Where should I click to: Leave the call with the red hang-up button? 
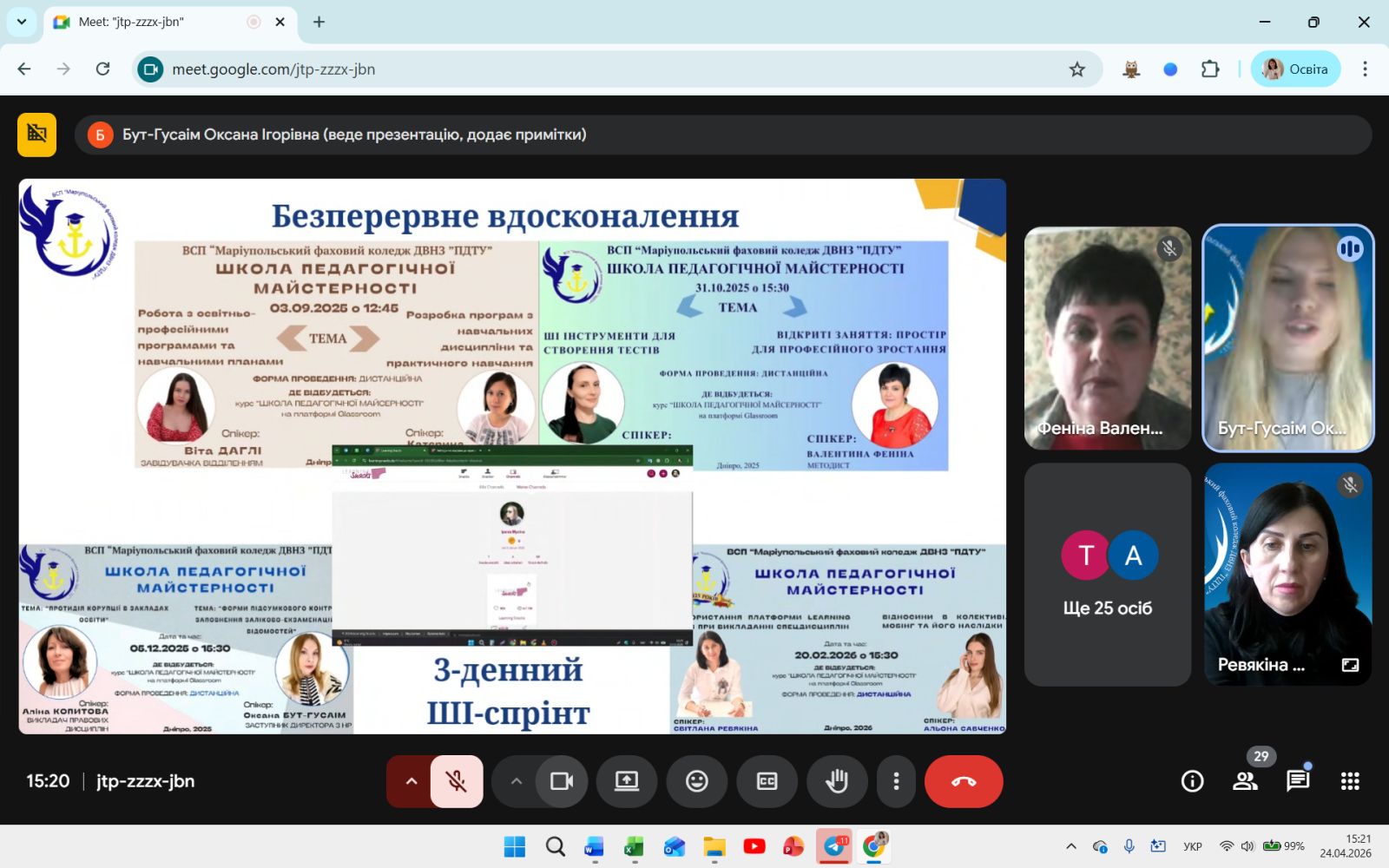963,781
